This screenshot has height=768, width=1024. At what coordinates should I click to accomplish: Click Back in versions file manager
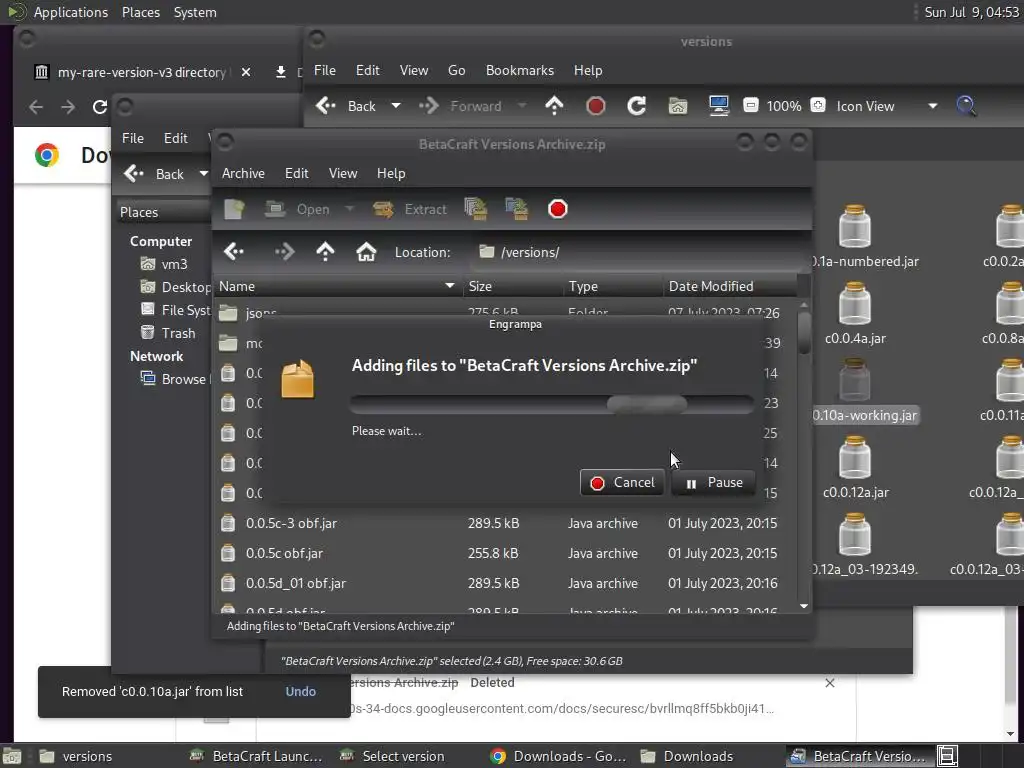(347, 106)
